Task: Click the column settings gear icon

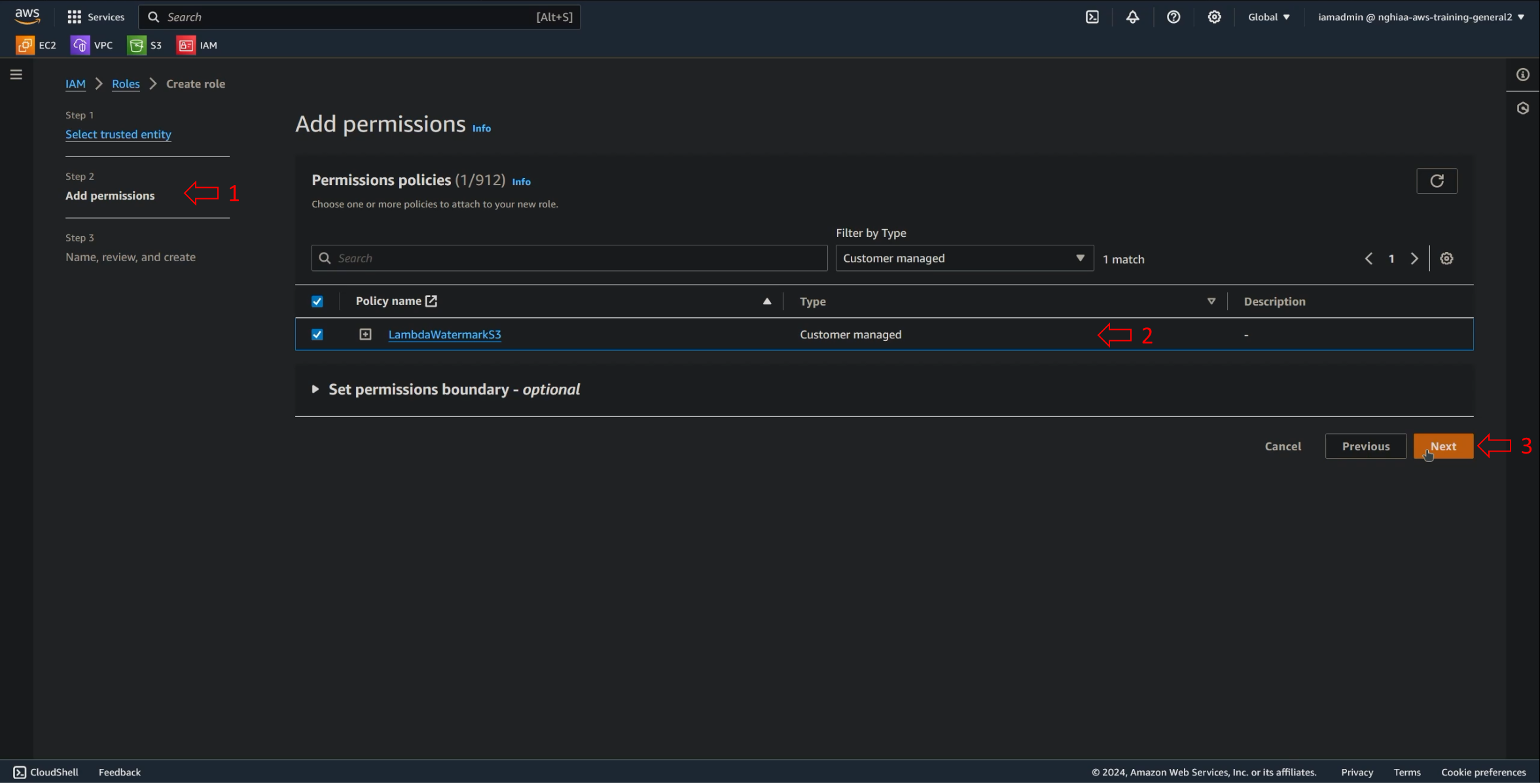Action: coord(1447,259)
